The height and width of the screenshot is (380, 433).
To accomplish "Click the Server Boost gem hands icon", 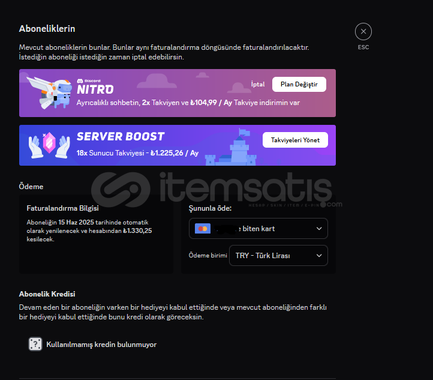I will (49, 145).
